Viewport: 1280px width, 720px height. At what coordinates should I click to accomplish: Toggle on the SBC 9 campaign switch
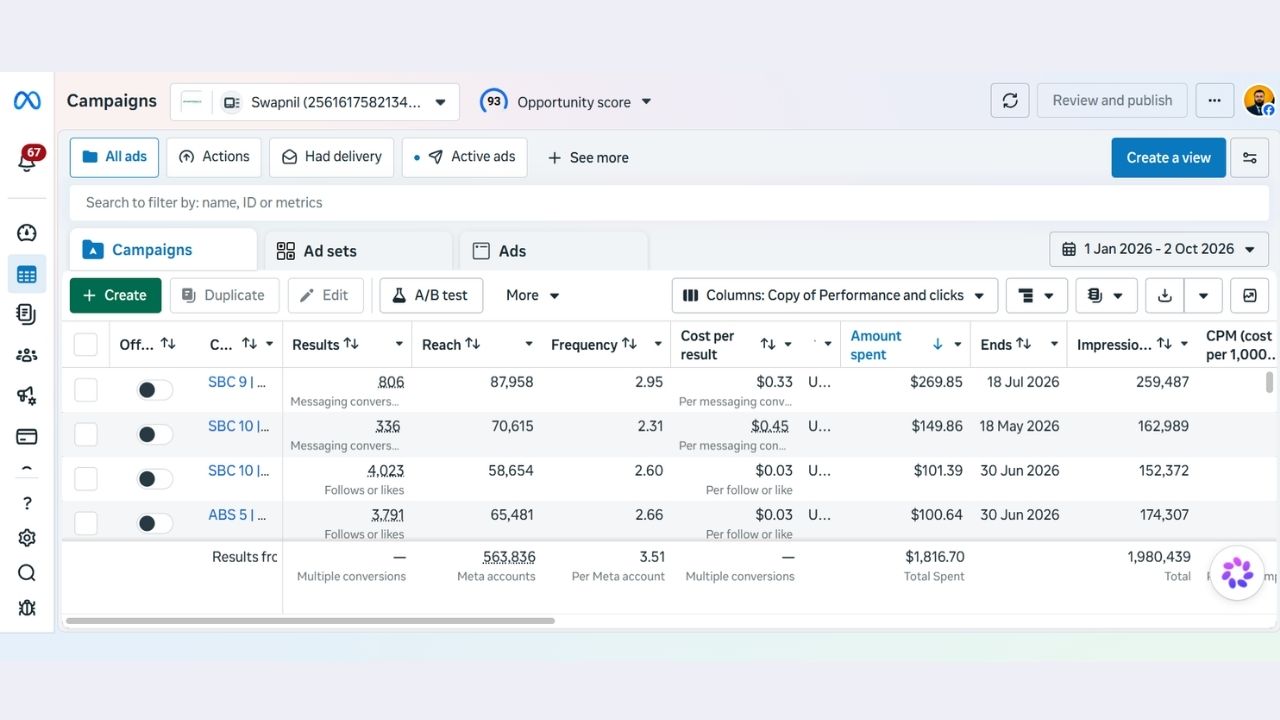coord(154,390)
